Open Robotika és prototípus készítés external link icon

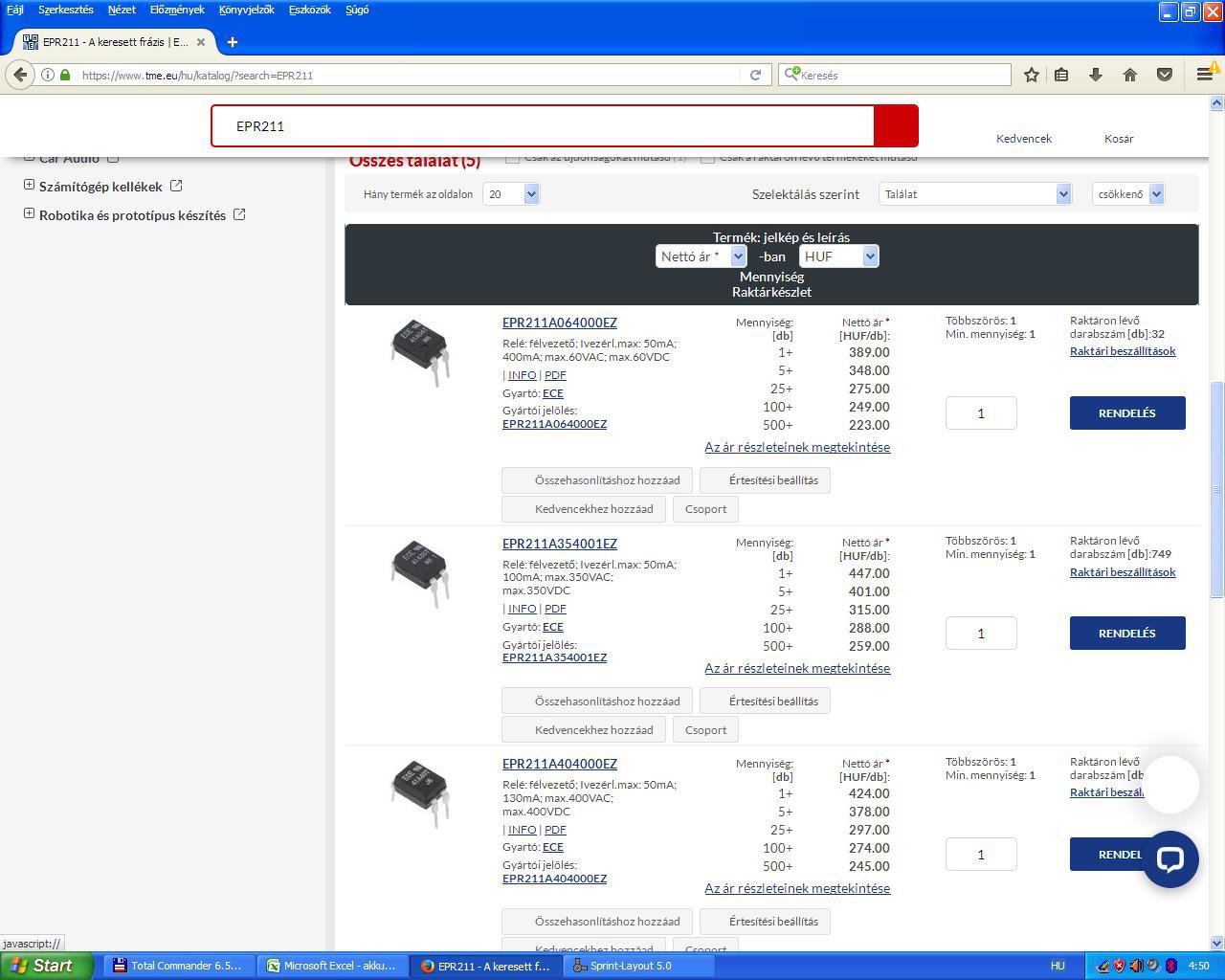pos(239,214)
